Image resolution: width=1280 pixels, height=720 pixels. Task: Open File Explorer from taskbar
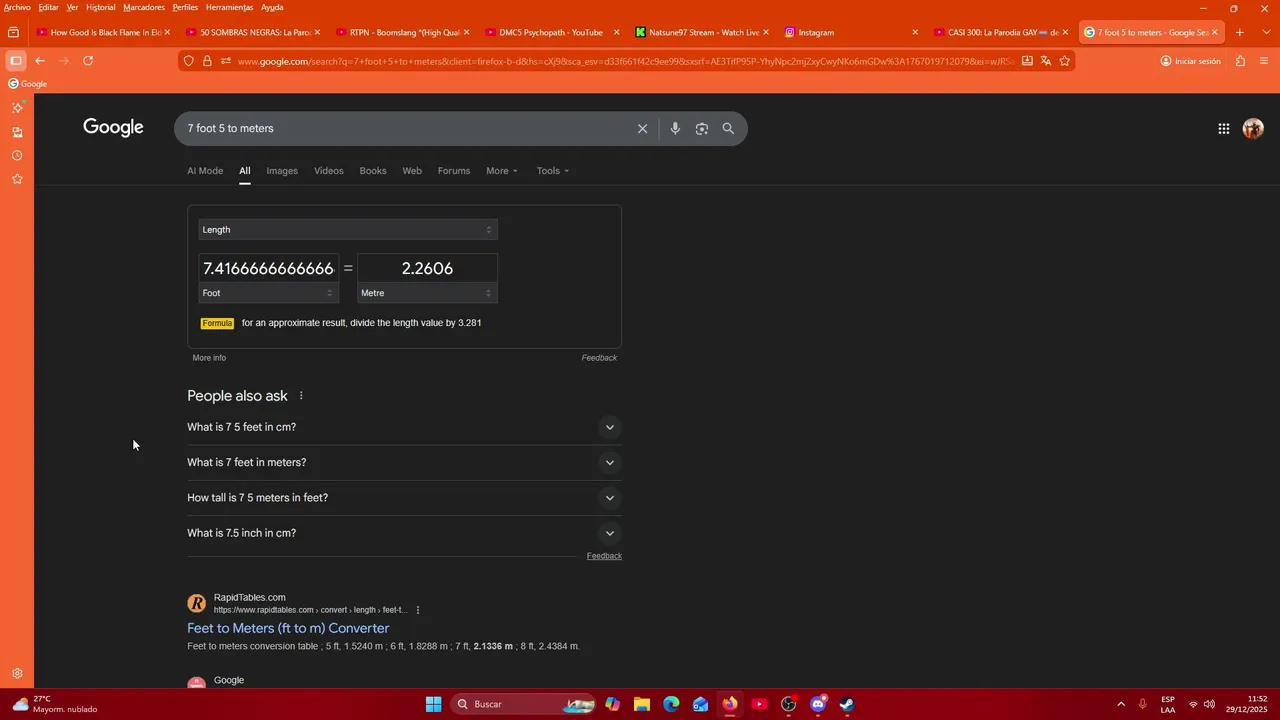pyautogui.click(x=641, y=704)
